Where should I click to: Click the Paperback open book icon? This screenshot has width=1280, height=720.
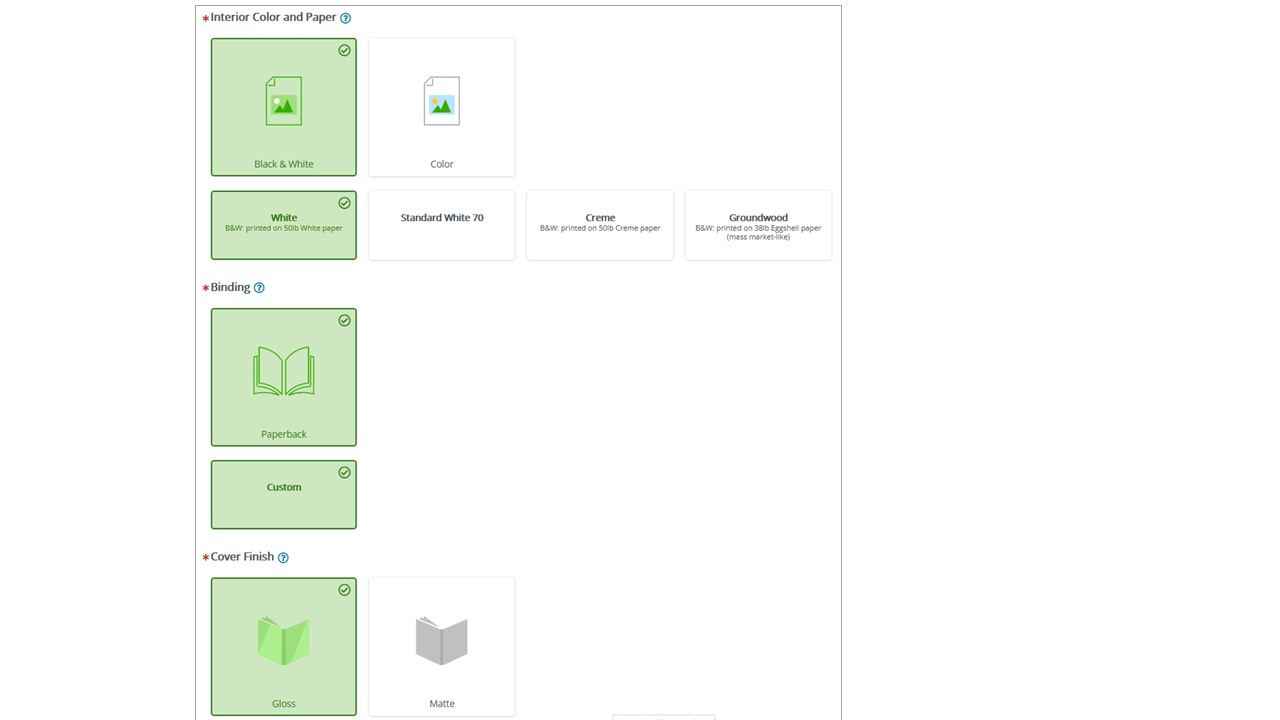coord(283,371)
